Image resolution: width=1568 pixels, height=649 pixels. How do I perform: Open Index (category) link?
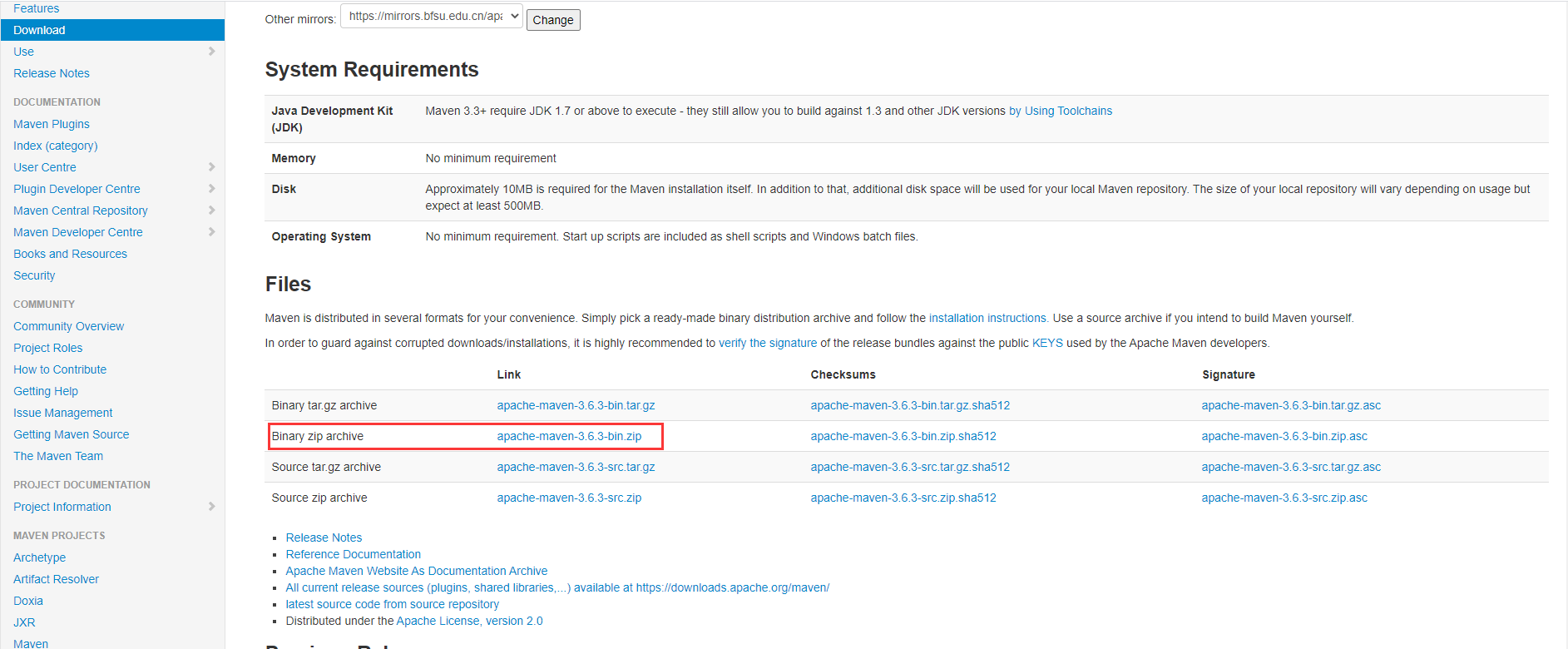coord(56,146)
